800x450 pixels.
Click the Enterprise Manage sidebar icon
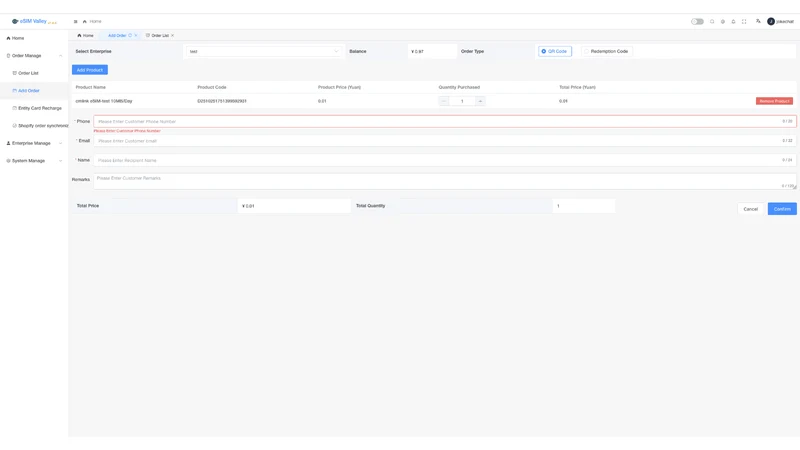pos(8,143)
